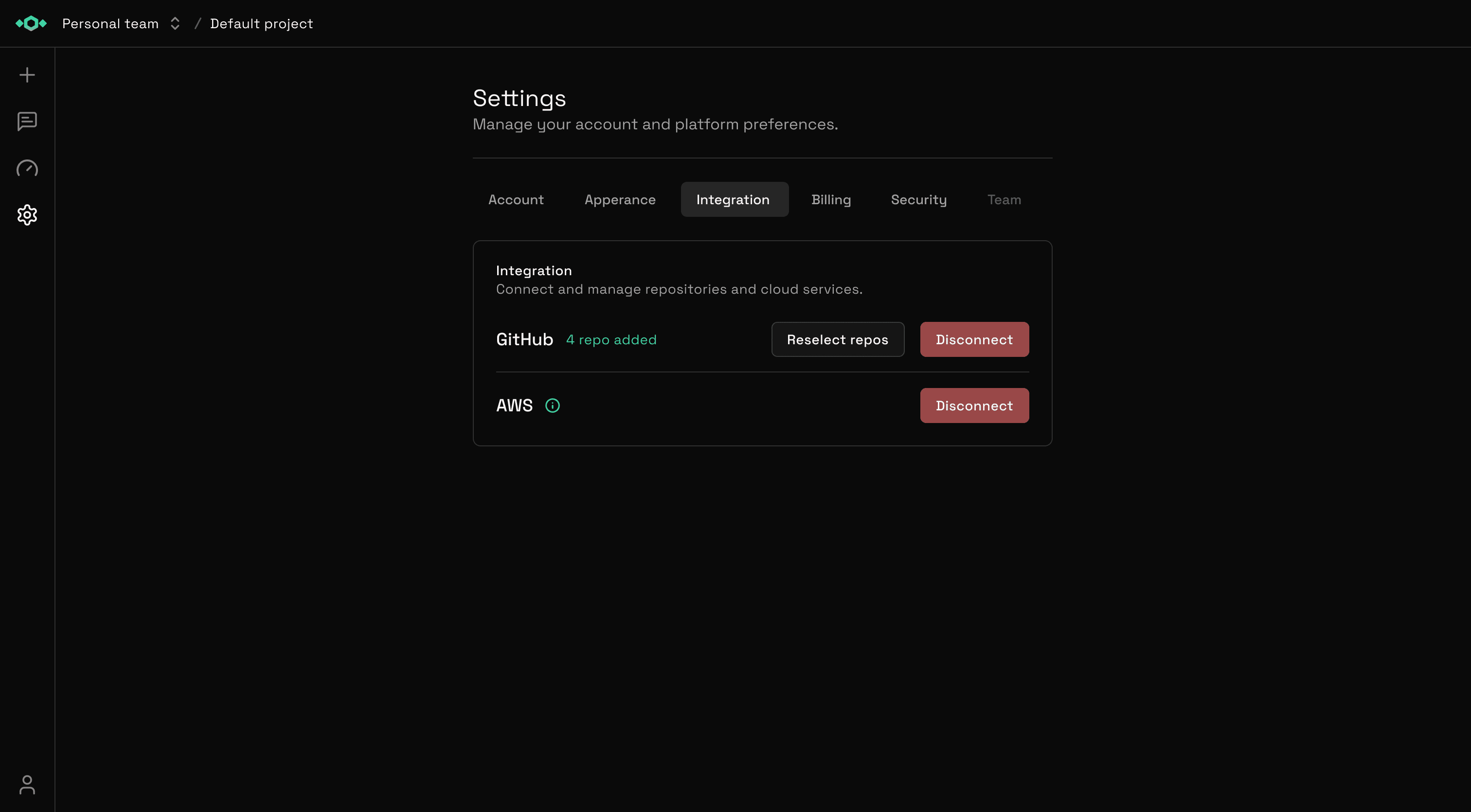1471x812 pixels.
Task: Open the team switcher next to Personal team
Action: point(175,23)
